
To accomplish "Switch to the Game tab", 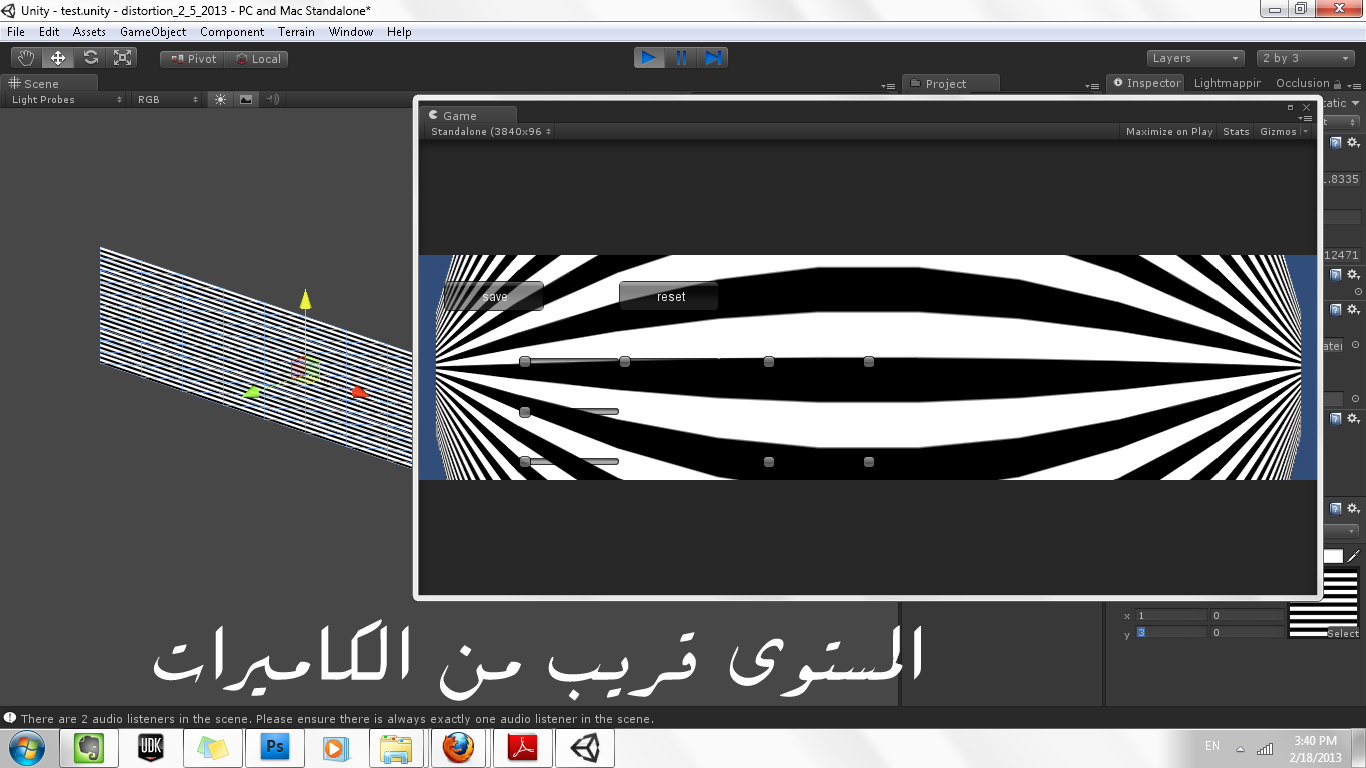I will tap(468, 115).
